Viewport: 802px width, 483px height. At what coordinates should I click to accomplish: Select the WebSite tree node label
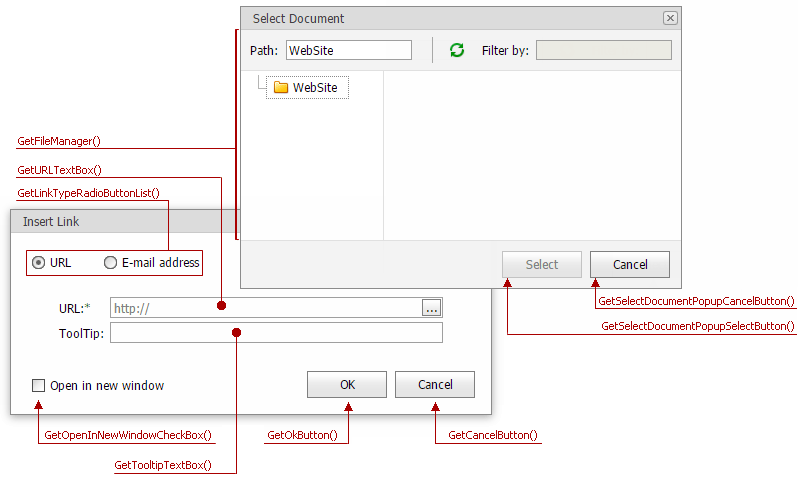point(315,87)
